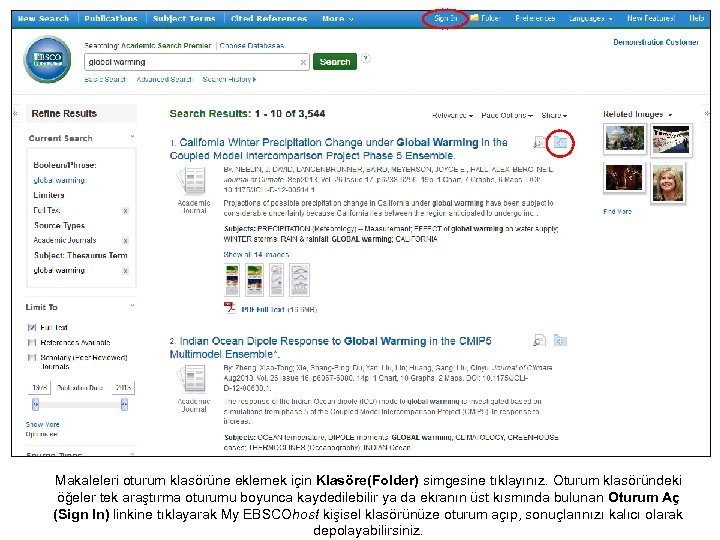Click left handle of publication date slider

click(35, 405)
